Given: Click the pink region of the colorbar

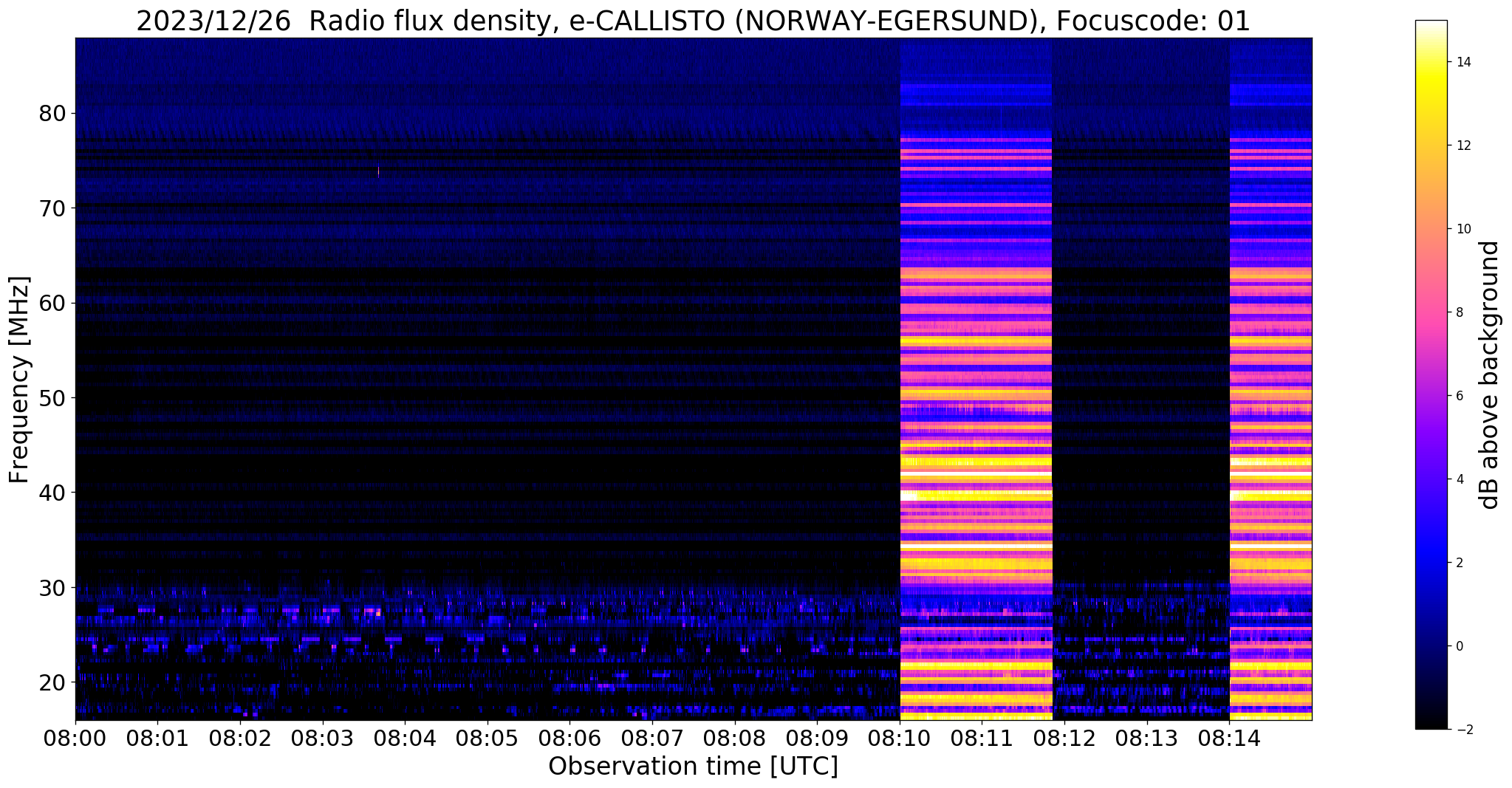Looking at the screenshot, I should 1431,310.
